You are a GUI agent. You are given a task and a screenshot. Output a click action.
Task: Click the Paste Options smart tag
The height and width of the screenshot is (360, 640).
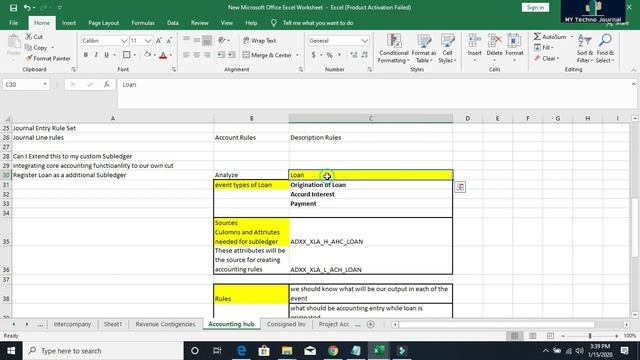tap(460, 187)
